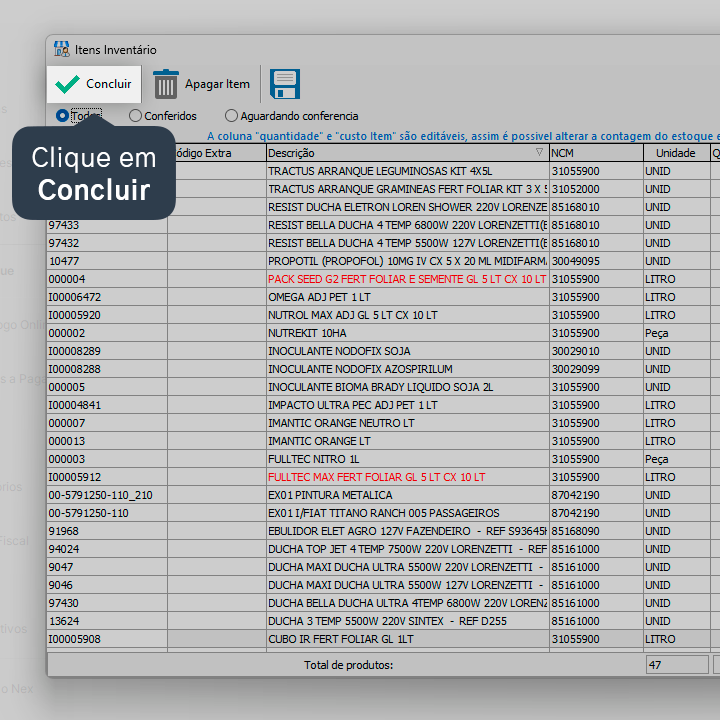Click the floppy disk save icon
The image size is (720, 720).
285,84
